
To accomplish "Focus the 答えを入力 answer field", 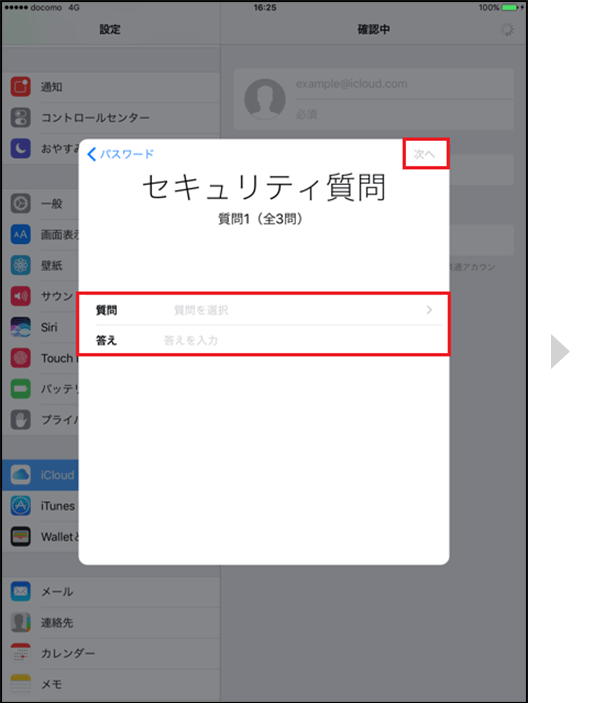I will click(264, 340).
